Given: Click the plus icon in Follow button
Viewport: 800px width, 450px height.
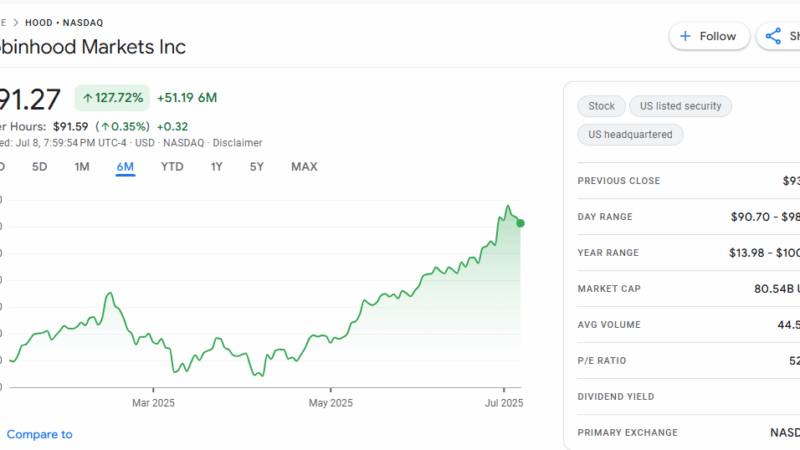Looking at the screenshot, I should pyautogui.click(x=685, y=36).
